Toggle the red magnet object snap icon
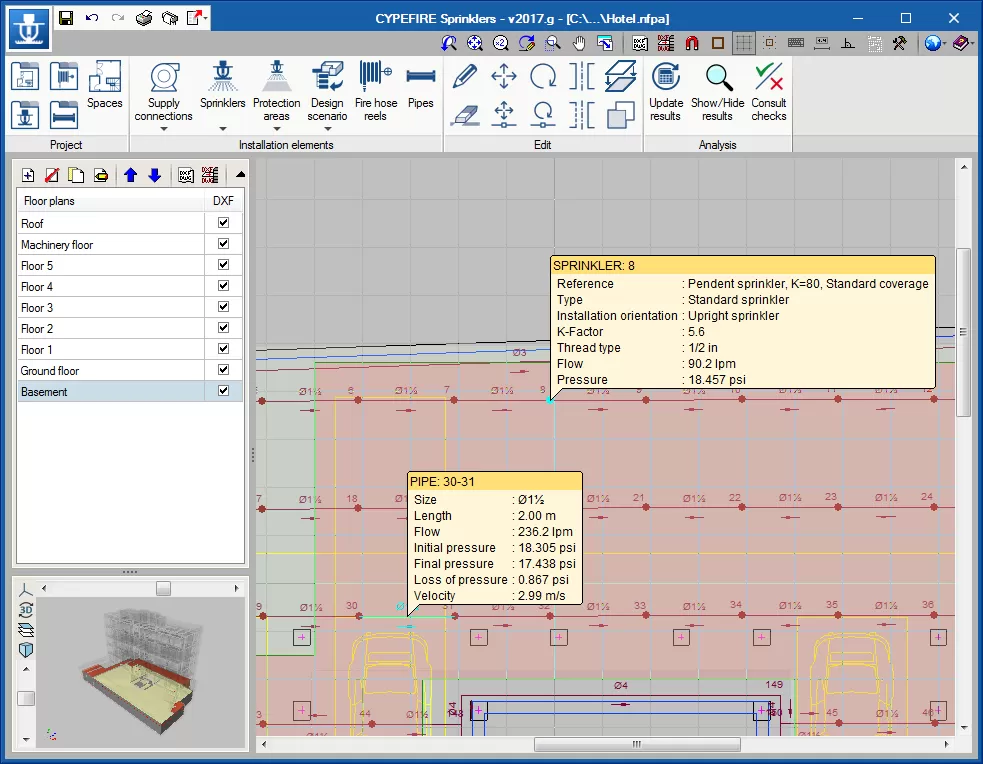Viewport: 983px width, 764px height. point(691,43)
